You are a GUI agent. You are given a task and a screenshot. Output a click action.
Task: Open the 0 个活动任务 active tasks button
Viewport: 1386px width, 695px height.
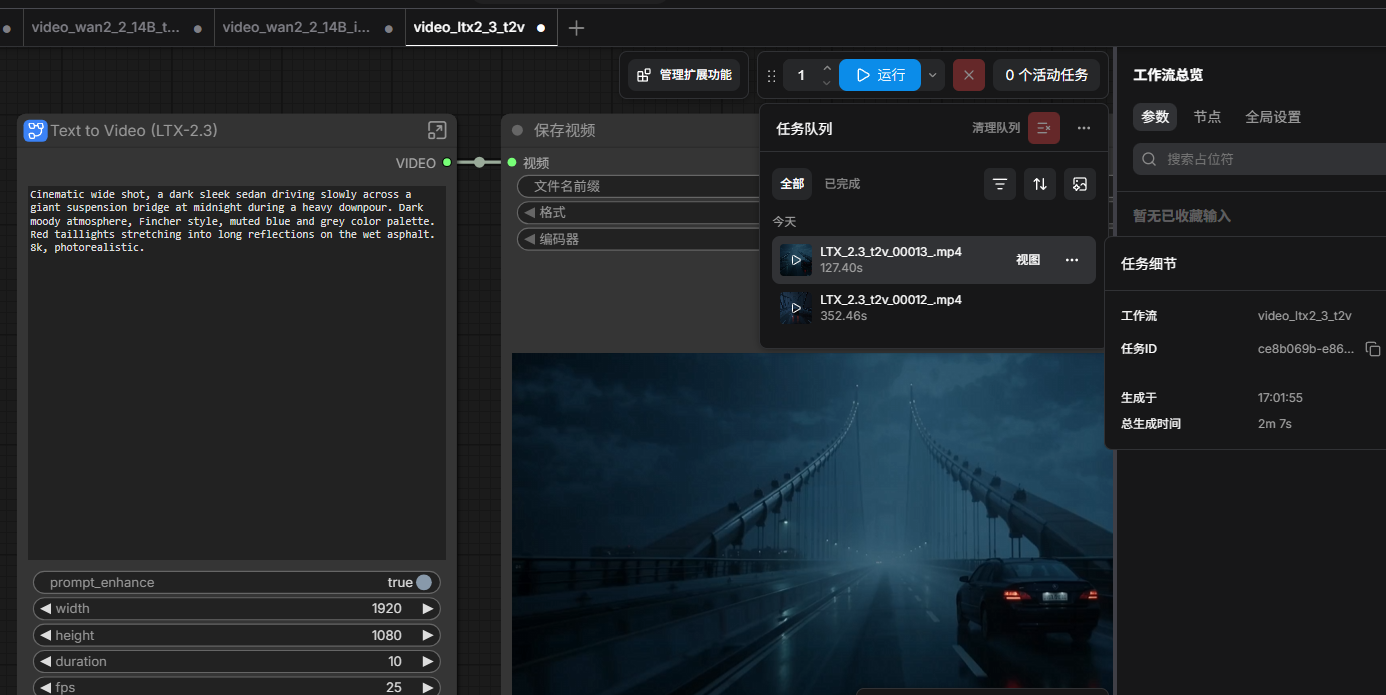click(x=1046, y=75)
